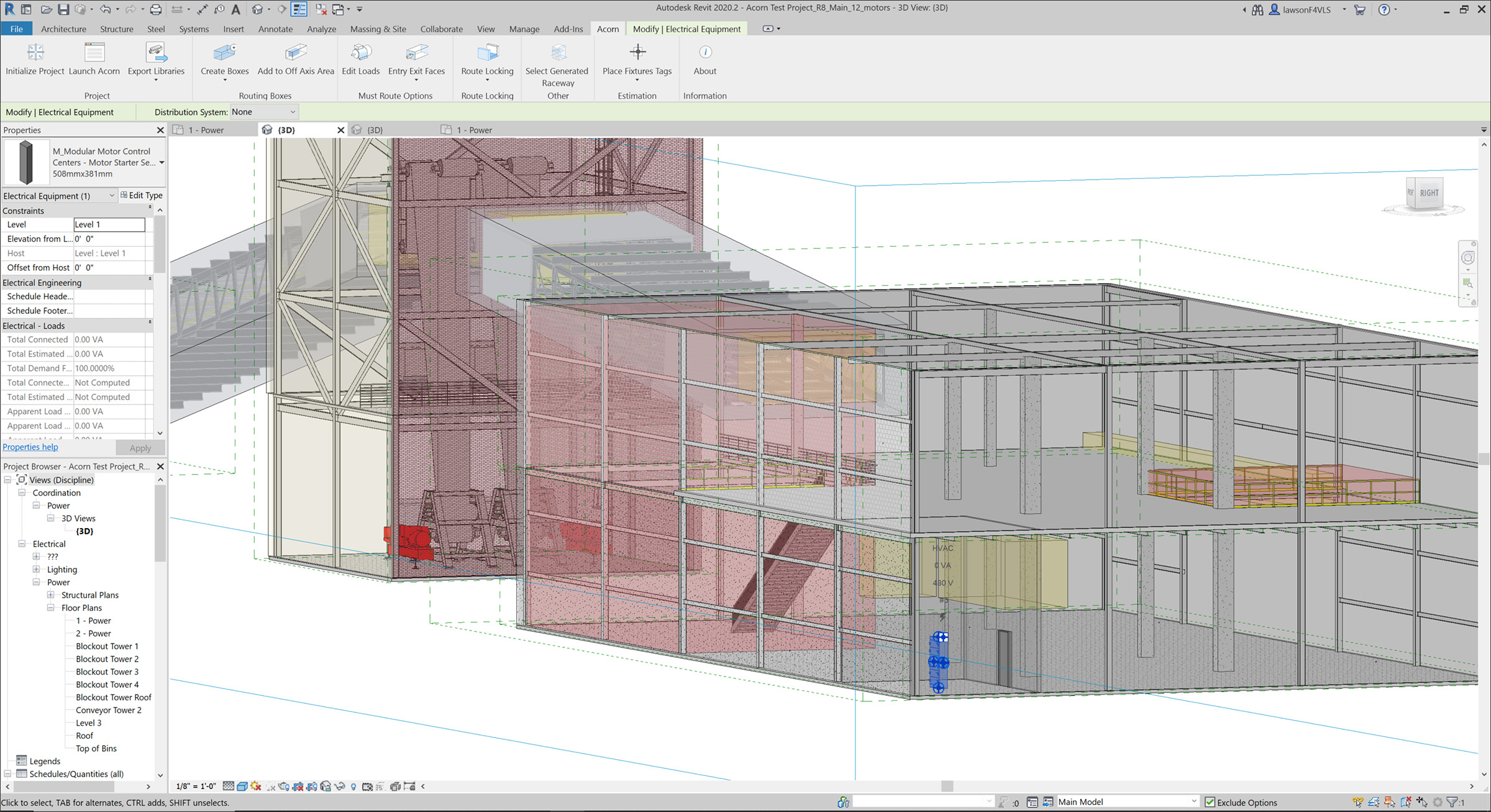Undo the last action

(106, 9)
